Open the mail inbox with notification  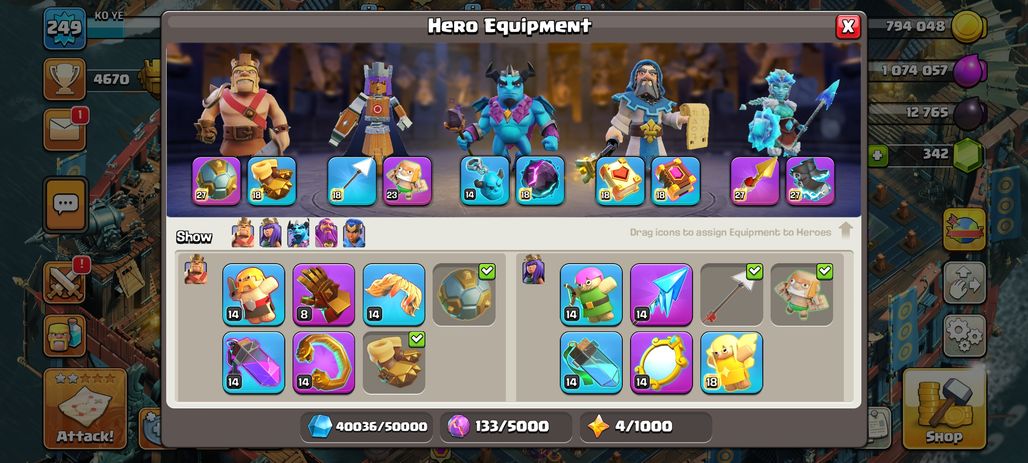point(65,129)
